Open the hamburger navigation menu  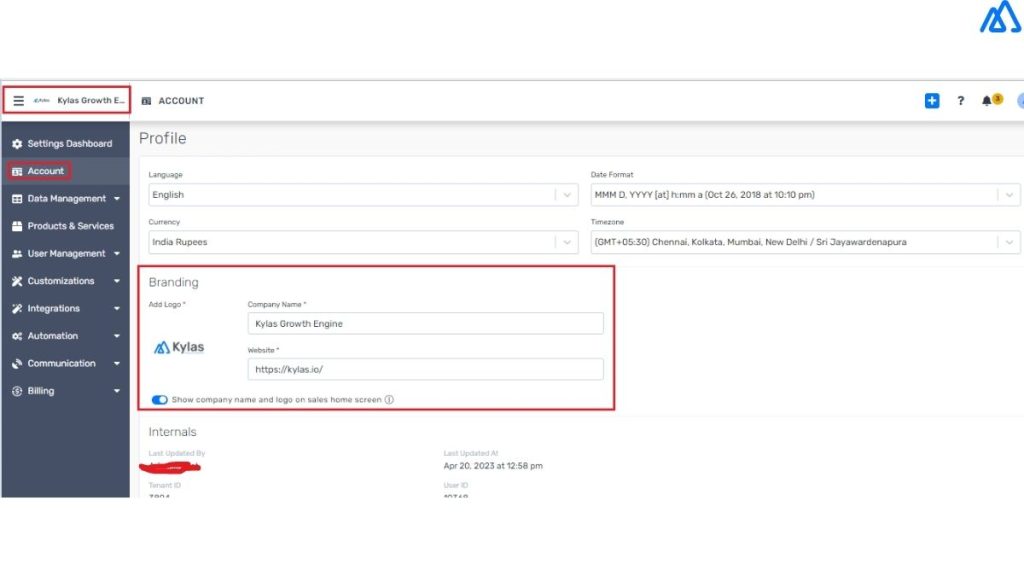[x=18, y=101]
